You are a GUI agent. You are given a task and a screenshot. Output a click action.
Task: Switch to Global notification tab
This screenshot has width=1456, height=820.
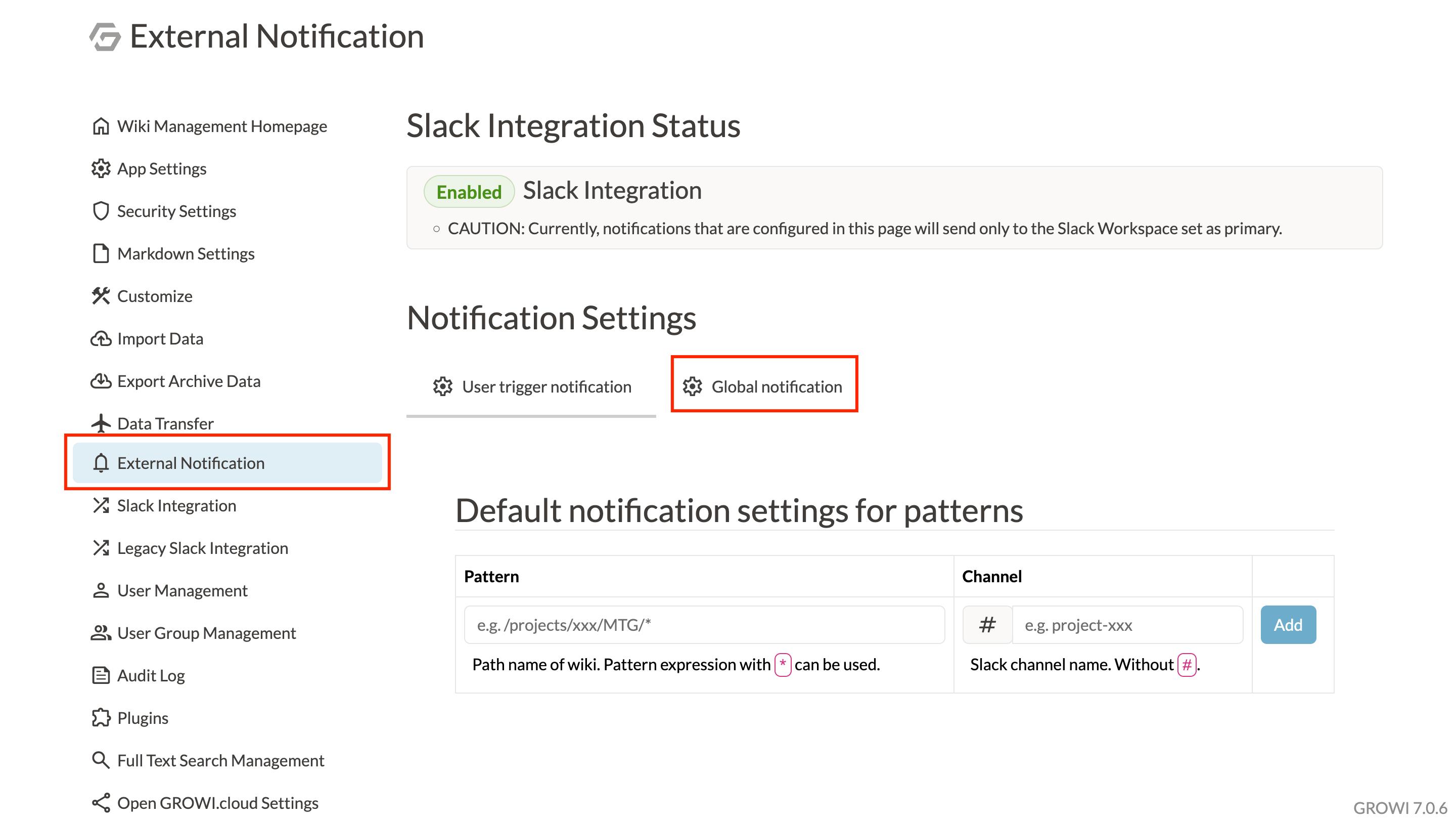point(764,387)
